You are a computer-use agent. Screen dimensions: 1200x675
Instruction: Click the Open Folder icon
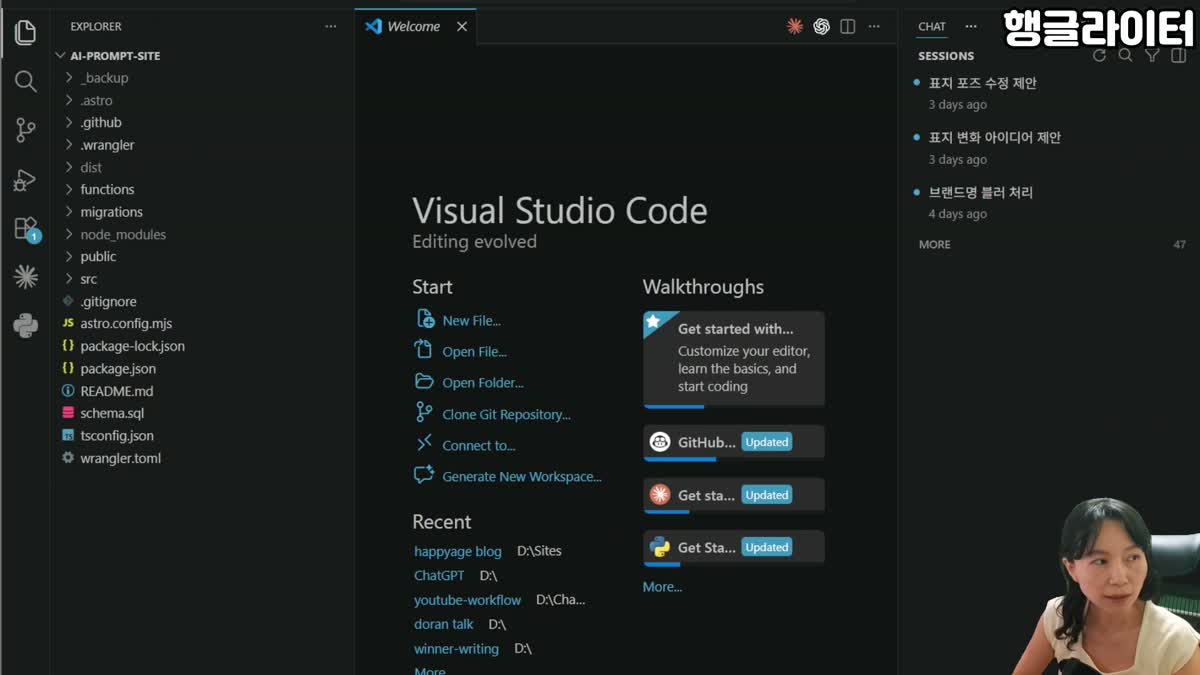[424, 382]
